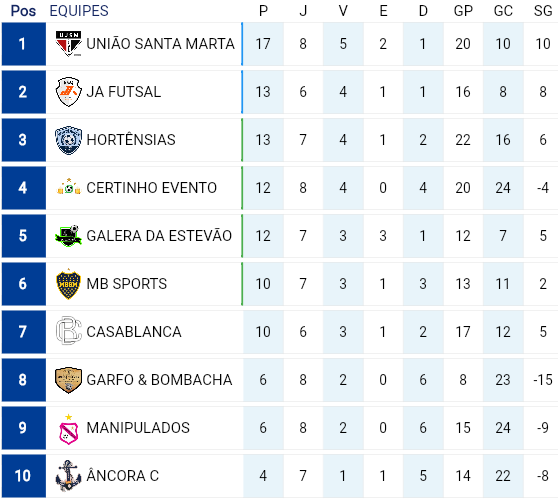
Task: Click the Casablanca monogram logo
Action: (69, 331)
